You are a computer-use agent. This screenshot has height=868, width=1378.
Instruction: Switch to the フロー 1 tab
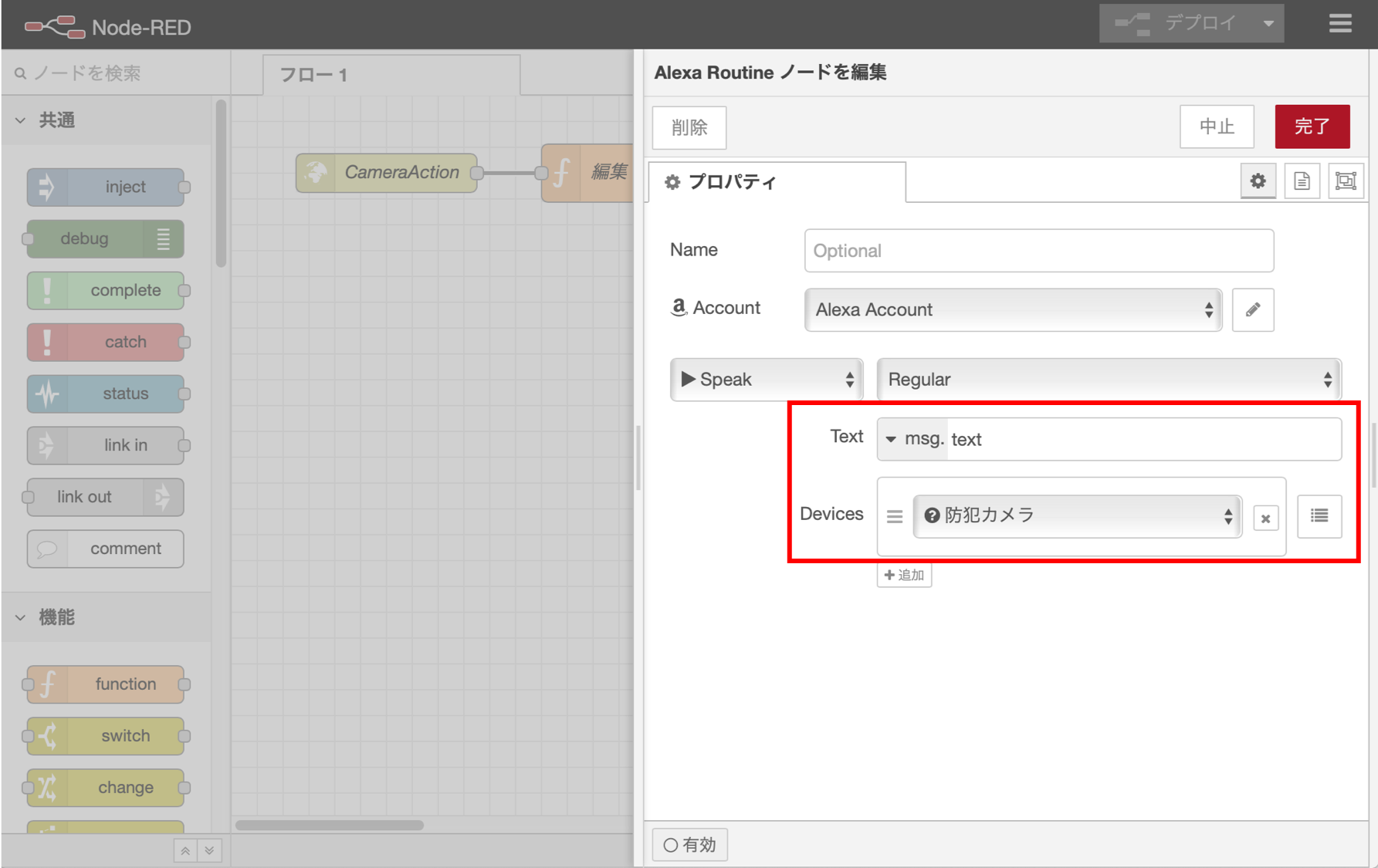[391, 75]
